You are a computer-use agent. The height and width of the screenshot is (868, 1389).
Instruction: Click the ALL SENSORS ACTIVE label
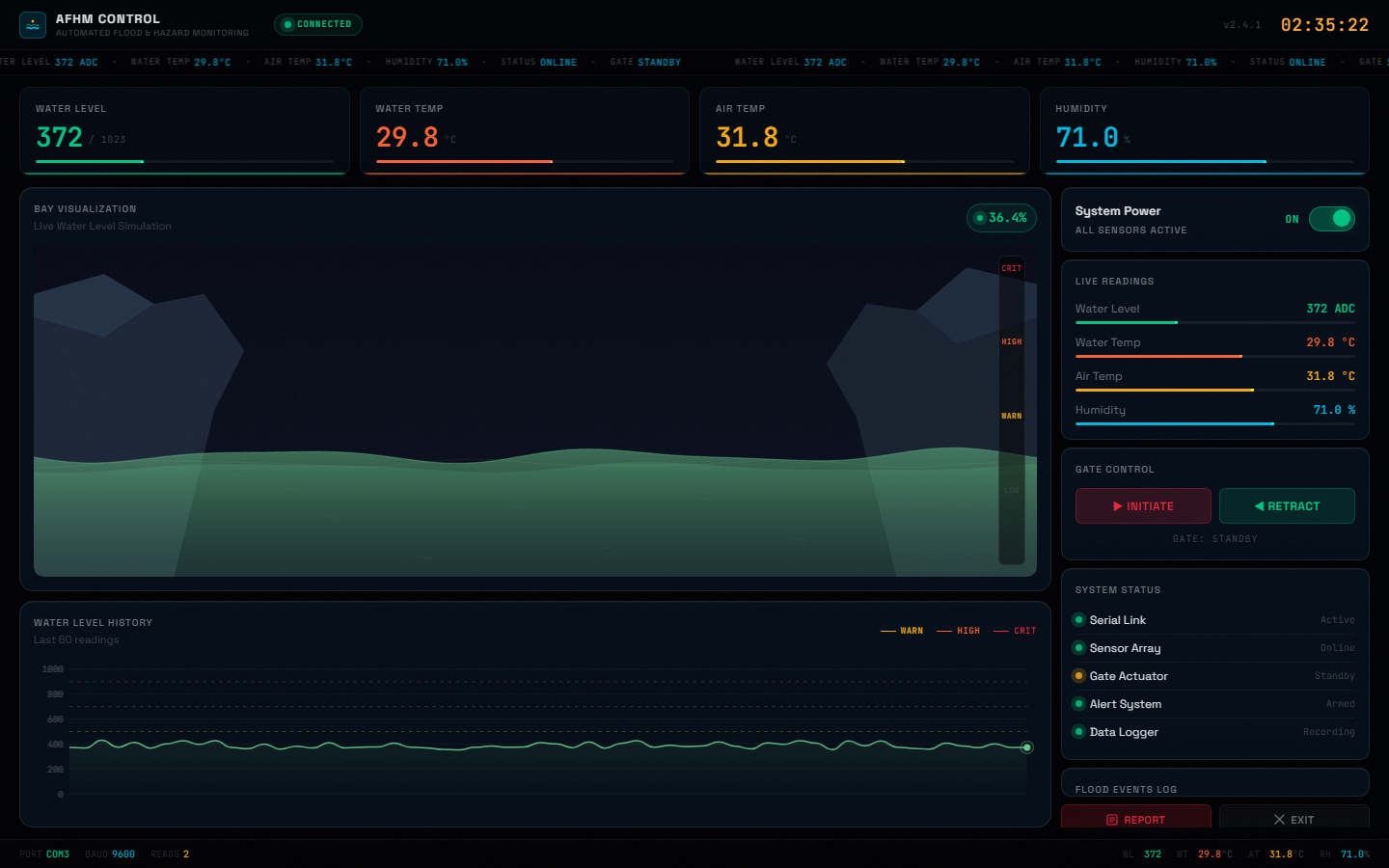1131,231
